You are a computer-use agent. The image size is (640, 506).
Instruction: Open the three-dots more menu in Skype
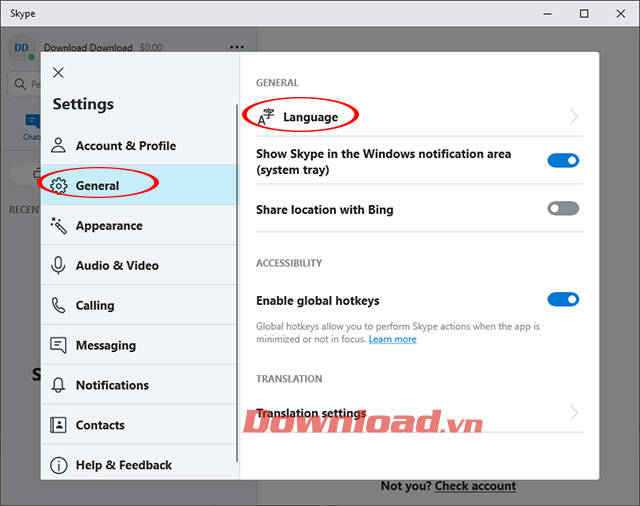(x=237, y=47)
